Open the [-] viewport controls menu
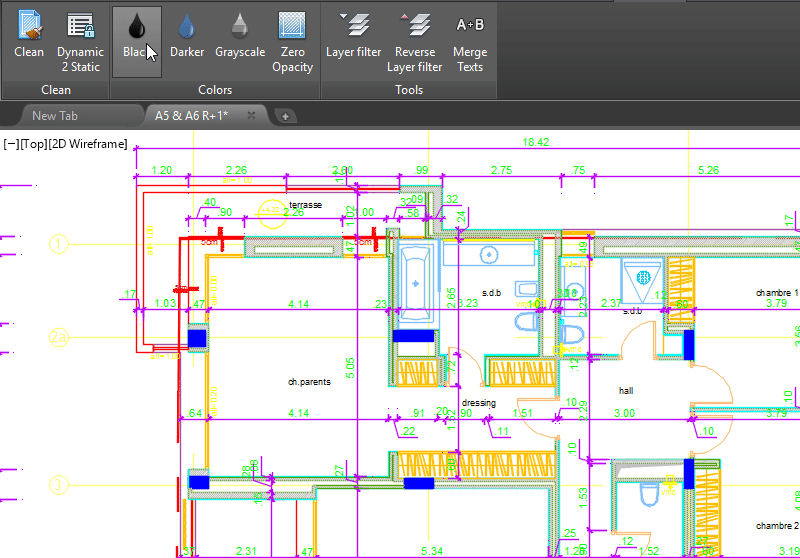This screenshot has height=558, width=800. [x=11, y=144]
